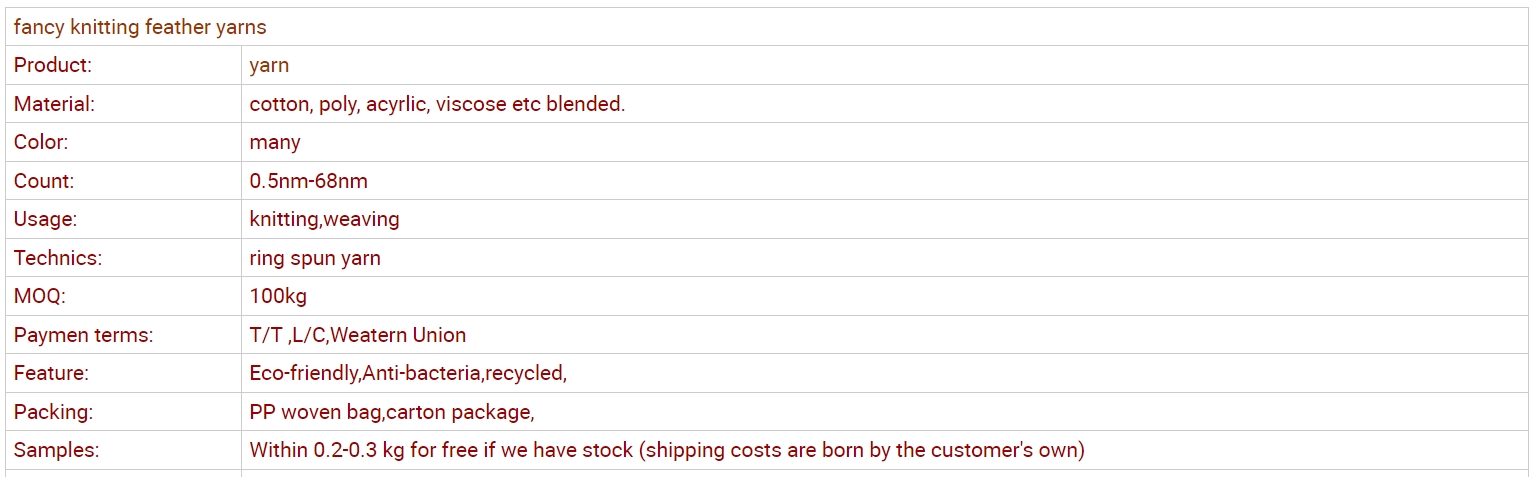The height and width of the screenshot is (477, 1534).
Task: Select the cotton, poly, acyrlic blended material text
Action: (x=437, y=104)
